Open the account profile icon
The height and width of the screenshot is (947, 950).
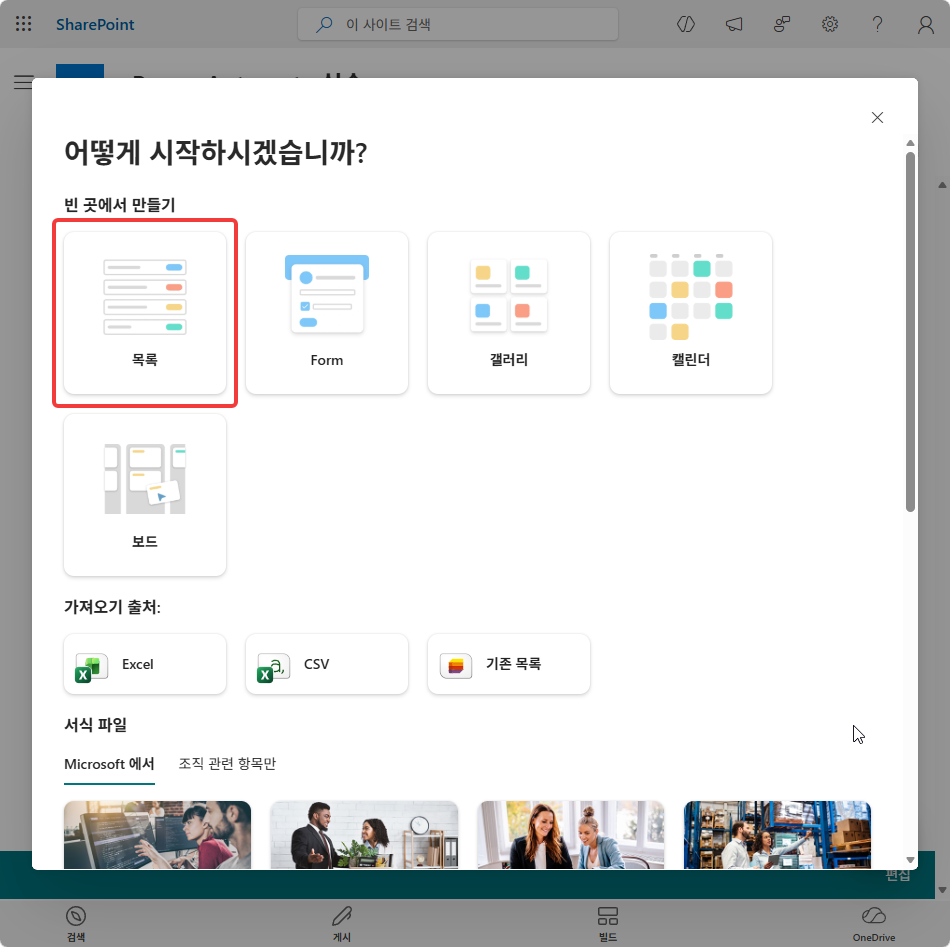[x=925, y=24]
